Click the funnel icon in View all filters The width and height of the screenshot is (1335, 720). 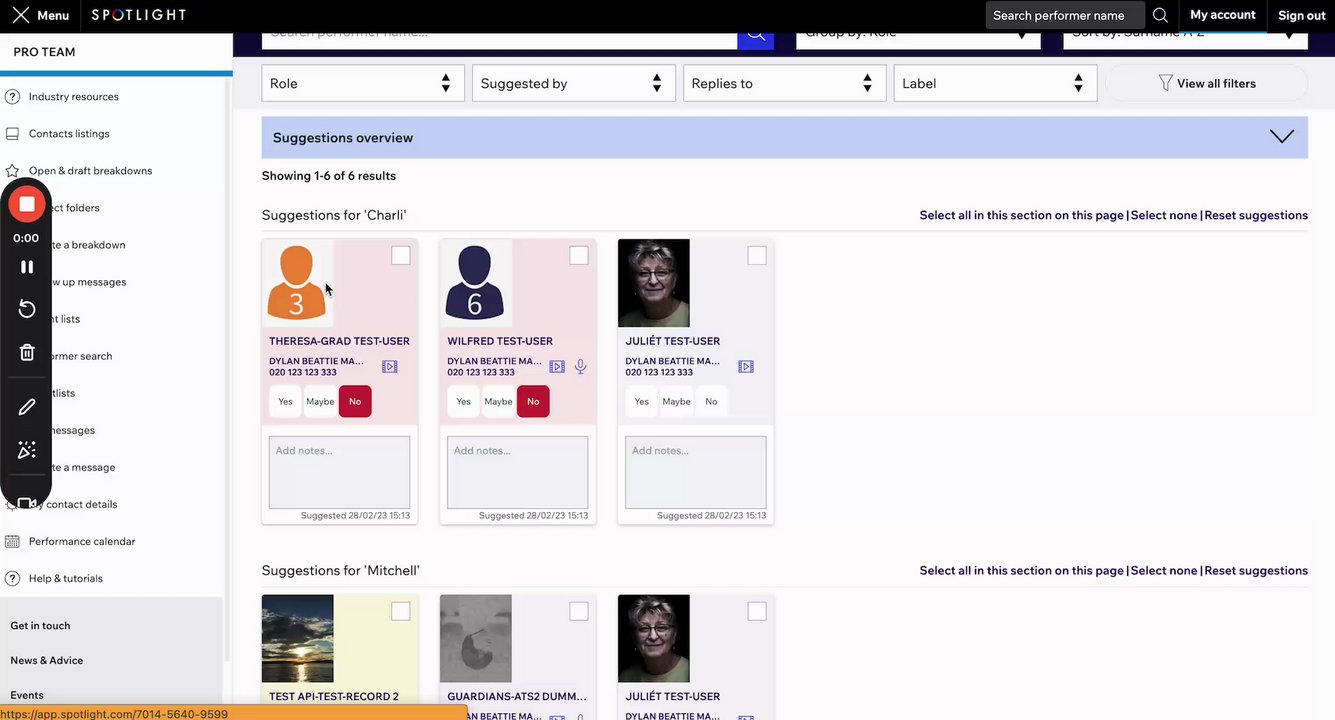1165,83
